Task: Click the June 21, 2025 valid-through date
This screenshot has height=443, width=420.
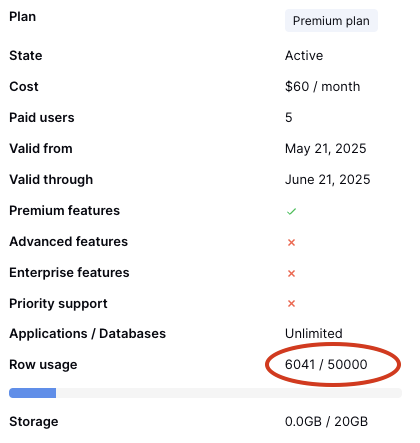Action: tap(328, 179)
